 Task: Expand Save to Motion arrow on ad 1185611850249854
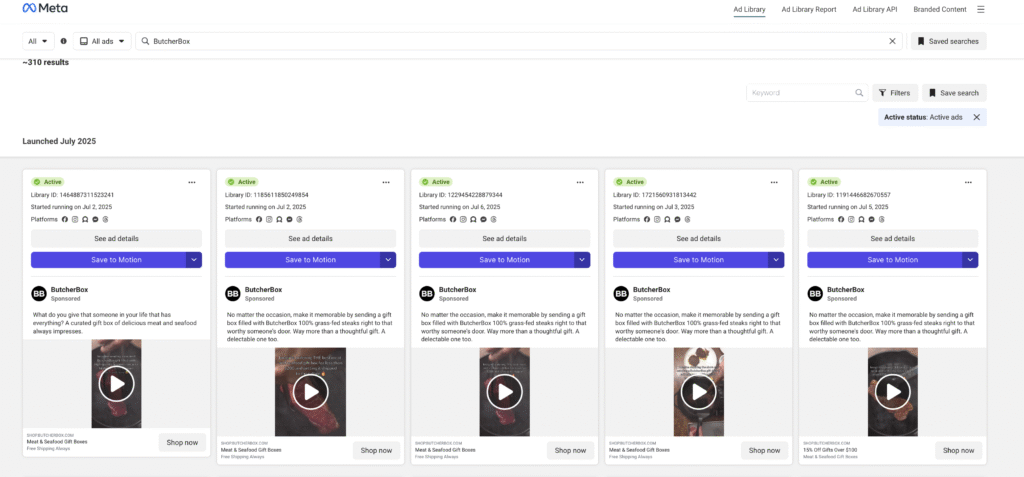point(388,260)
